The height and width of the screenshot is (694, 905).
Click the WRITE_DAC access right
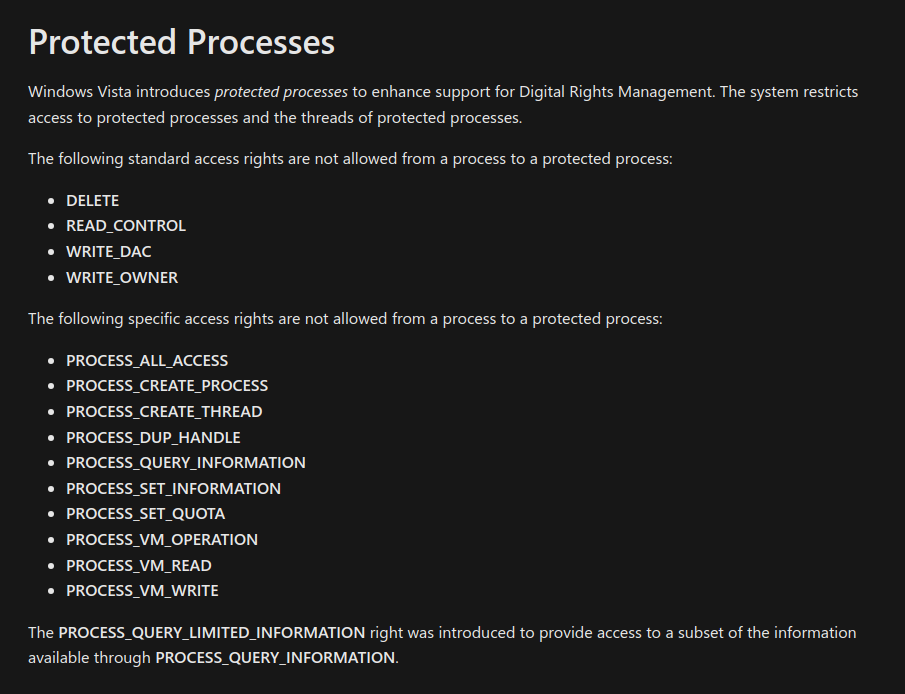[109, 252]
